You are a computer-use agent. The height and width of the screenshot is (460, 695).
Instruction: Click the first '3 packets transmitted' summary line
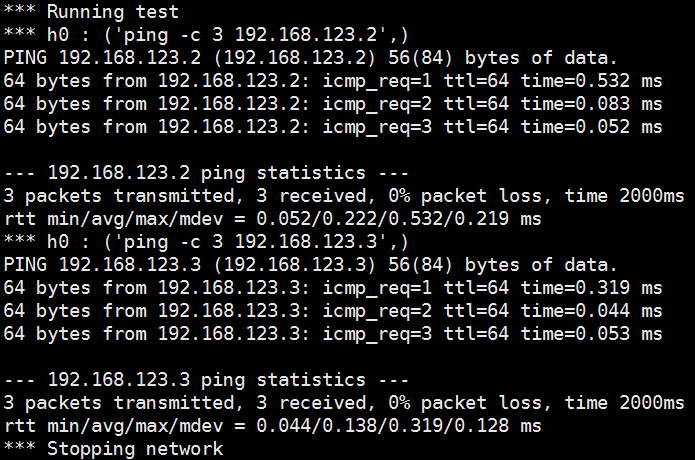(x=344, y=195)
